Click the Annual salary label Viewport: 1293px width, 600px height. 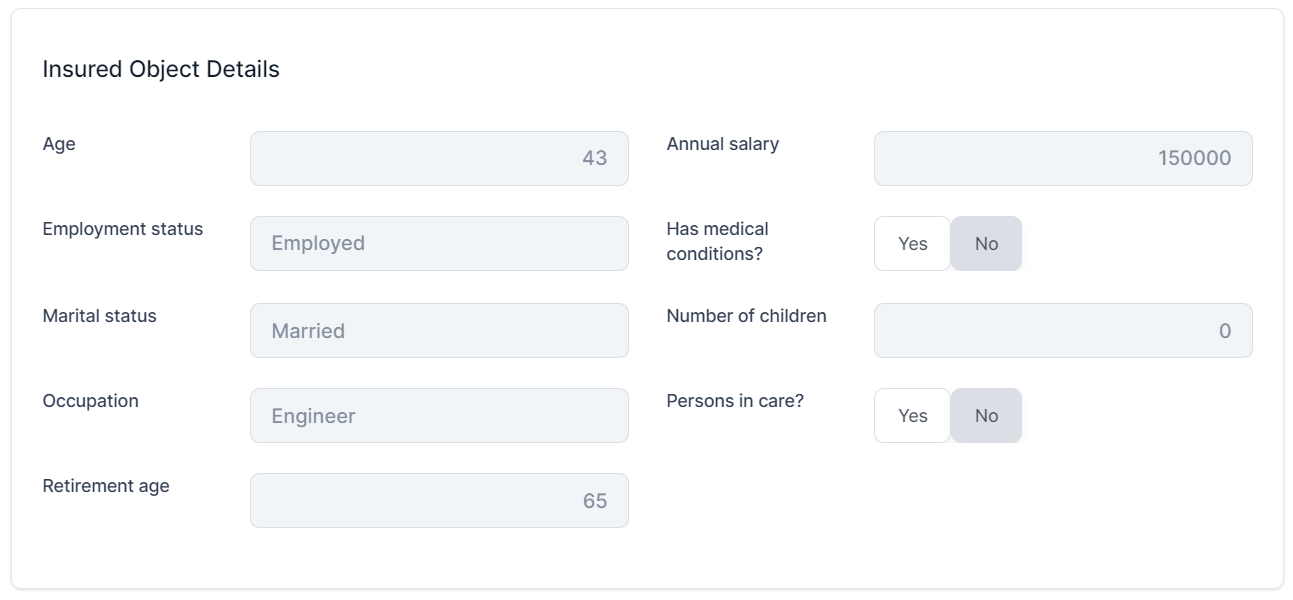(722, 144)
